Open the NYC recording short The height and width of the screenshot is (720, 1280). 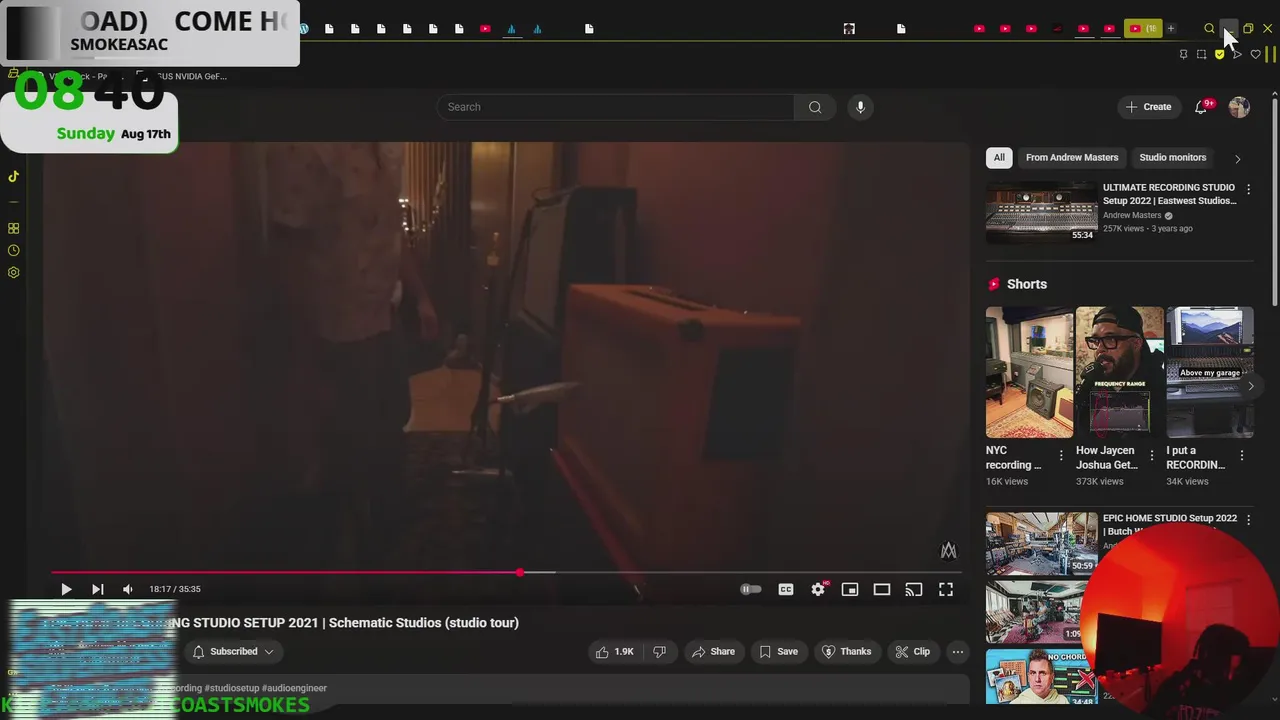point(1029,372)
